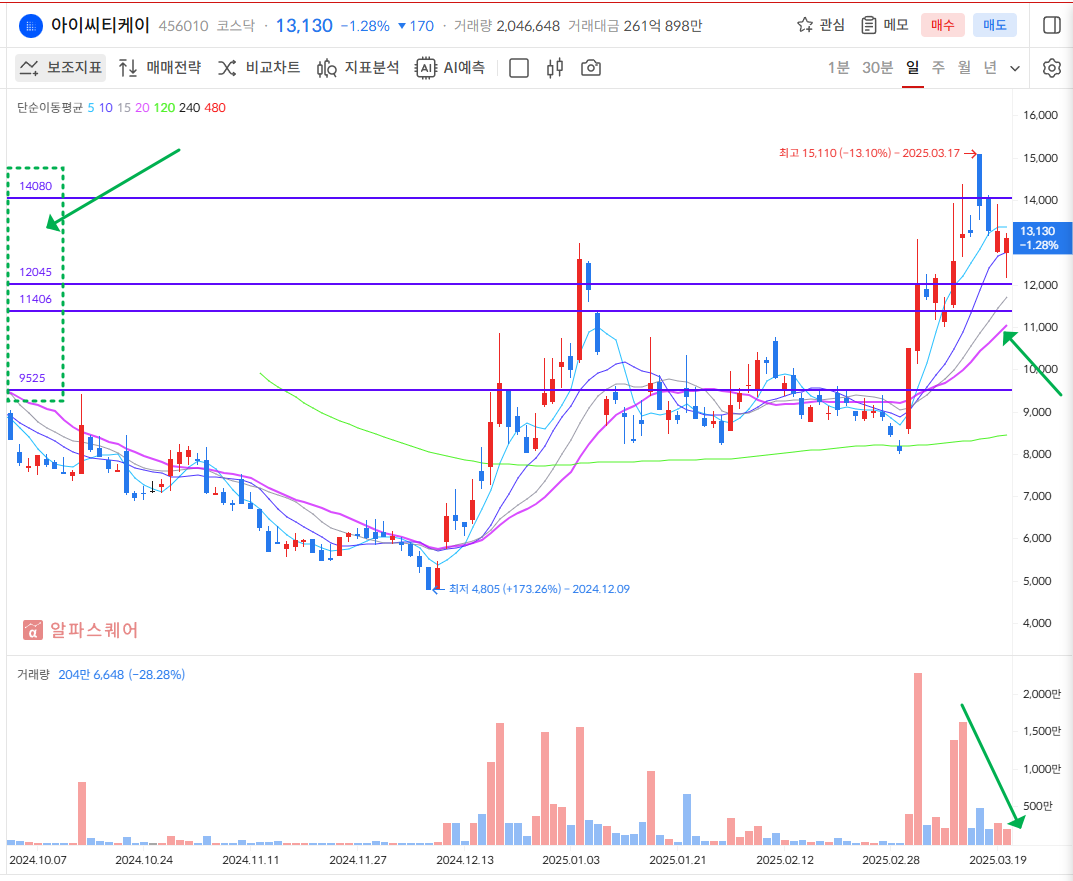This screenshot has height=881, width=1073.
Task: Click the 2024.12.13 date axis label
Action: pos(465,860)
